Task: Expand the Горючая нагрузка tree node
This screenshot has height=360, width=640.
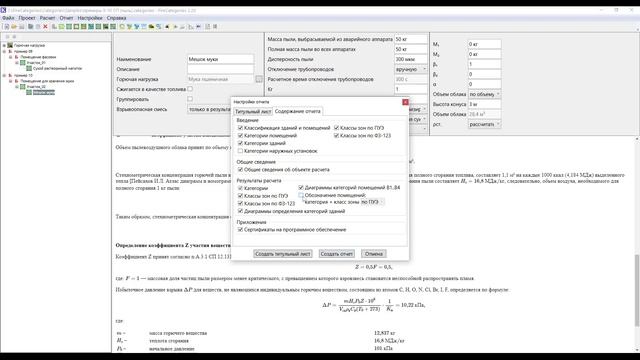Action: pos(4,45)
